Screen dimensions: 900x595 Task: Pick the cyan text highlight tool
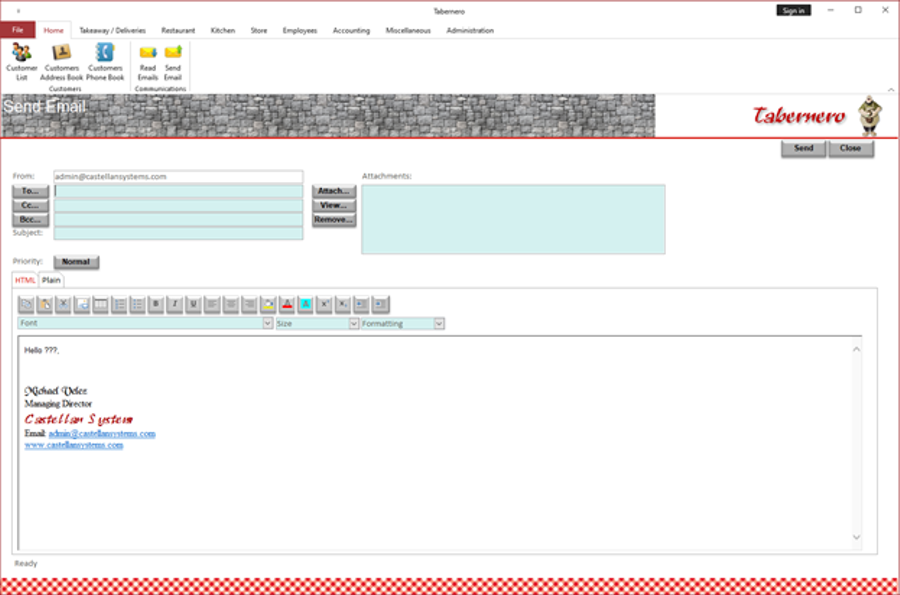pyautogui.click(x=305, y=304)
